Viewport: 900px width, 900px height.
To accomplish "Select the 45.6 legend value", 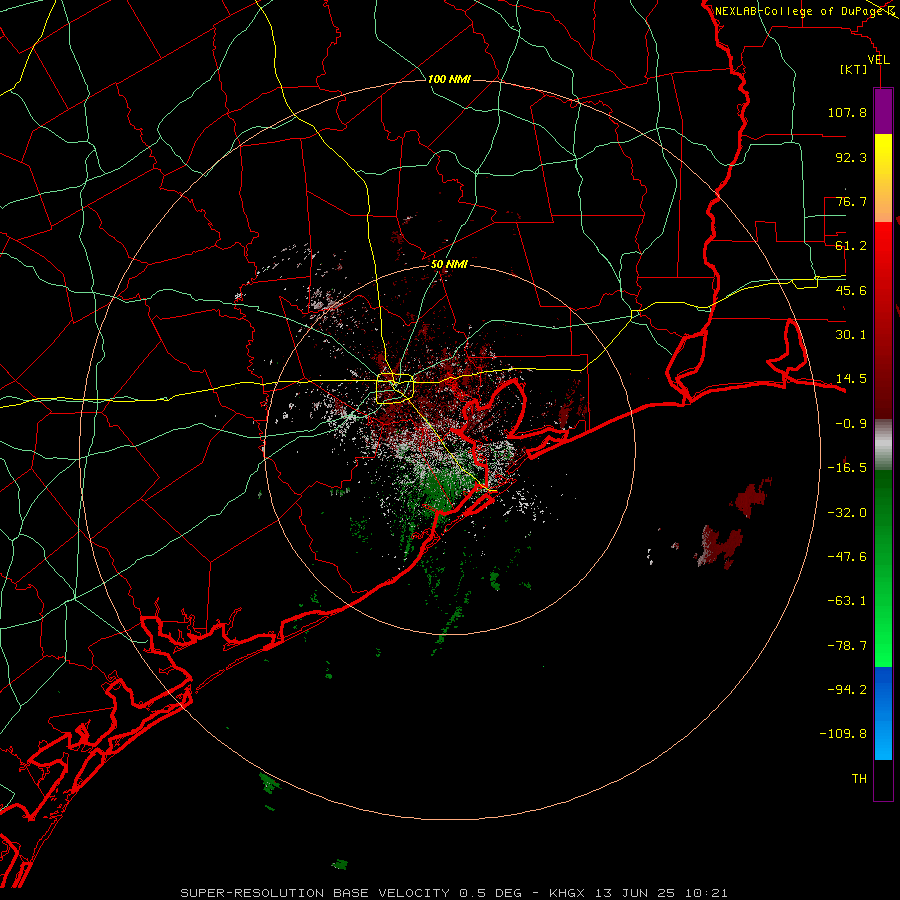I will tap(851, 290).
